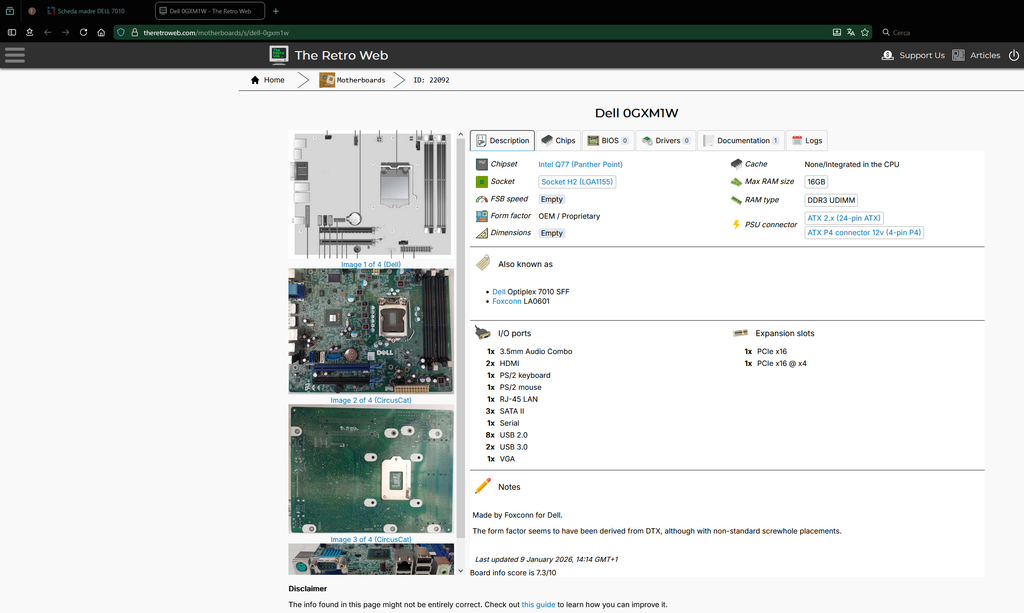Click the power icon in site header
The image size is (1024, 613).
1014,55
